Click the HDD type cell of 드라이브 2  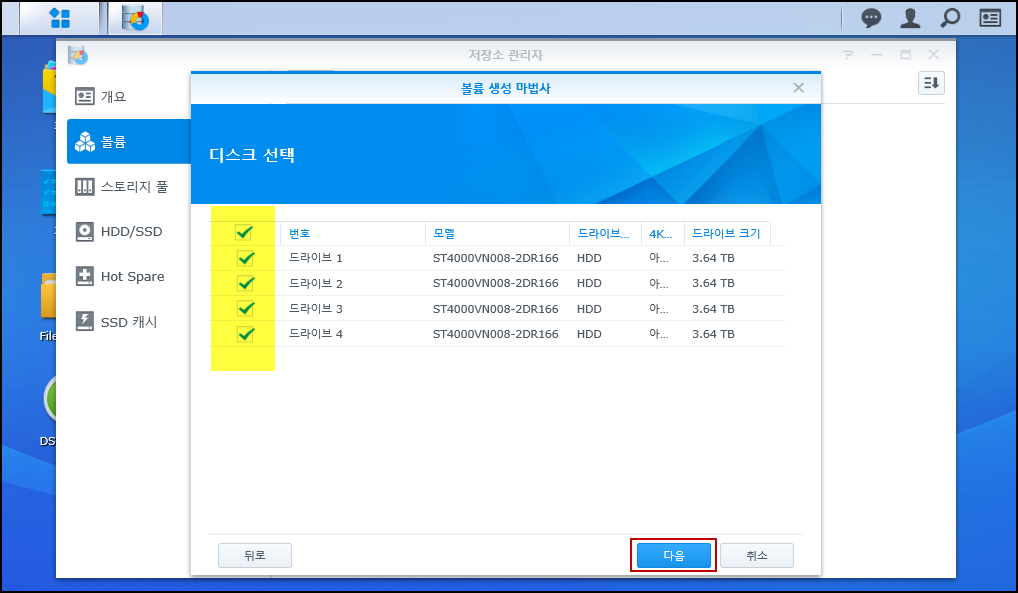(589, 283)
